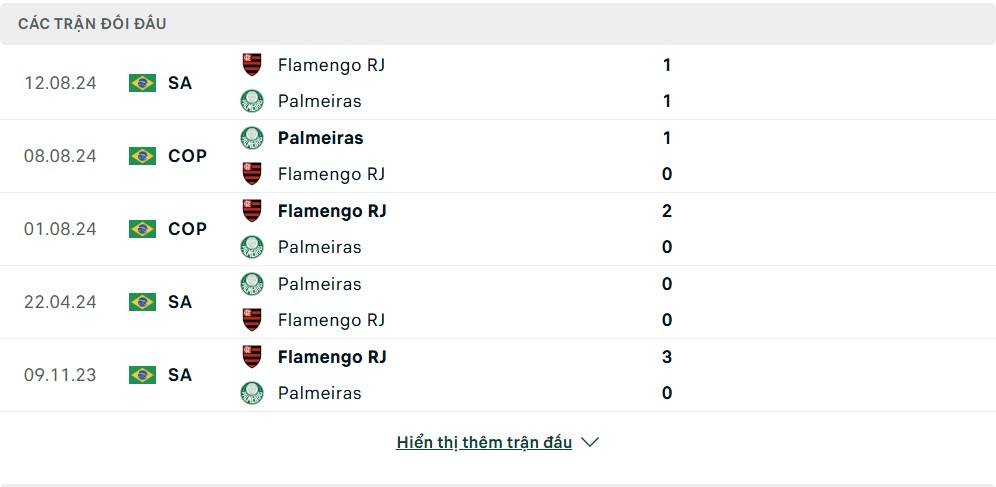Click Brazil flag next to 22.04.24

[x=142, y=302]
